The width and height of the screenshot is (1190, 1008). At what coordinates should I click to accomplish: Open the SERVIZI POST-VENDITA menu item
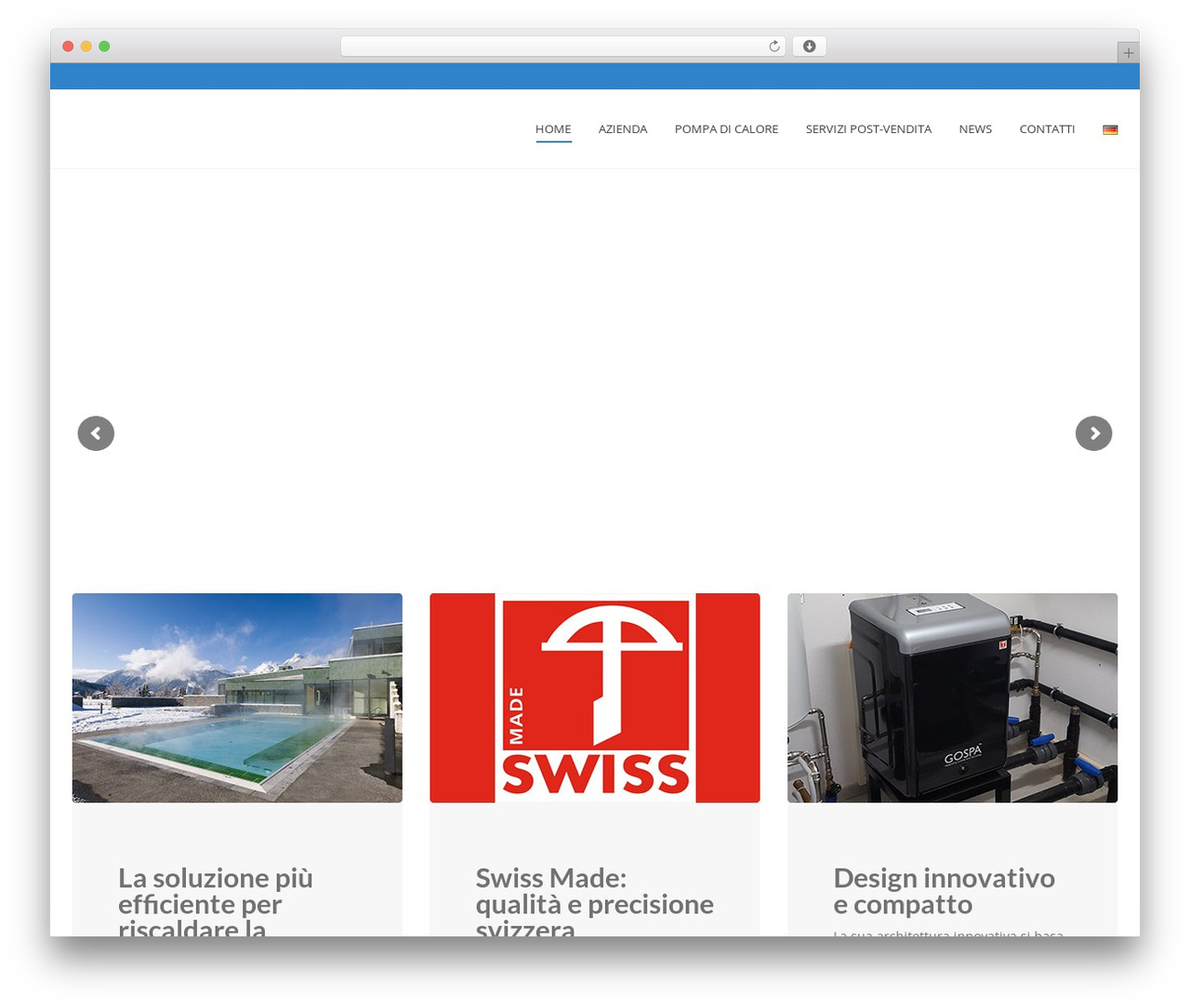click(868, 129)
